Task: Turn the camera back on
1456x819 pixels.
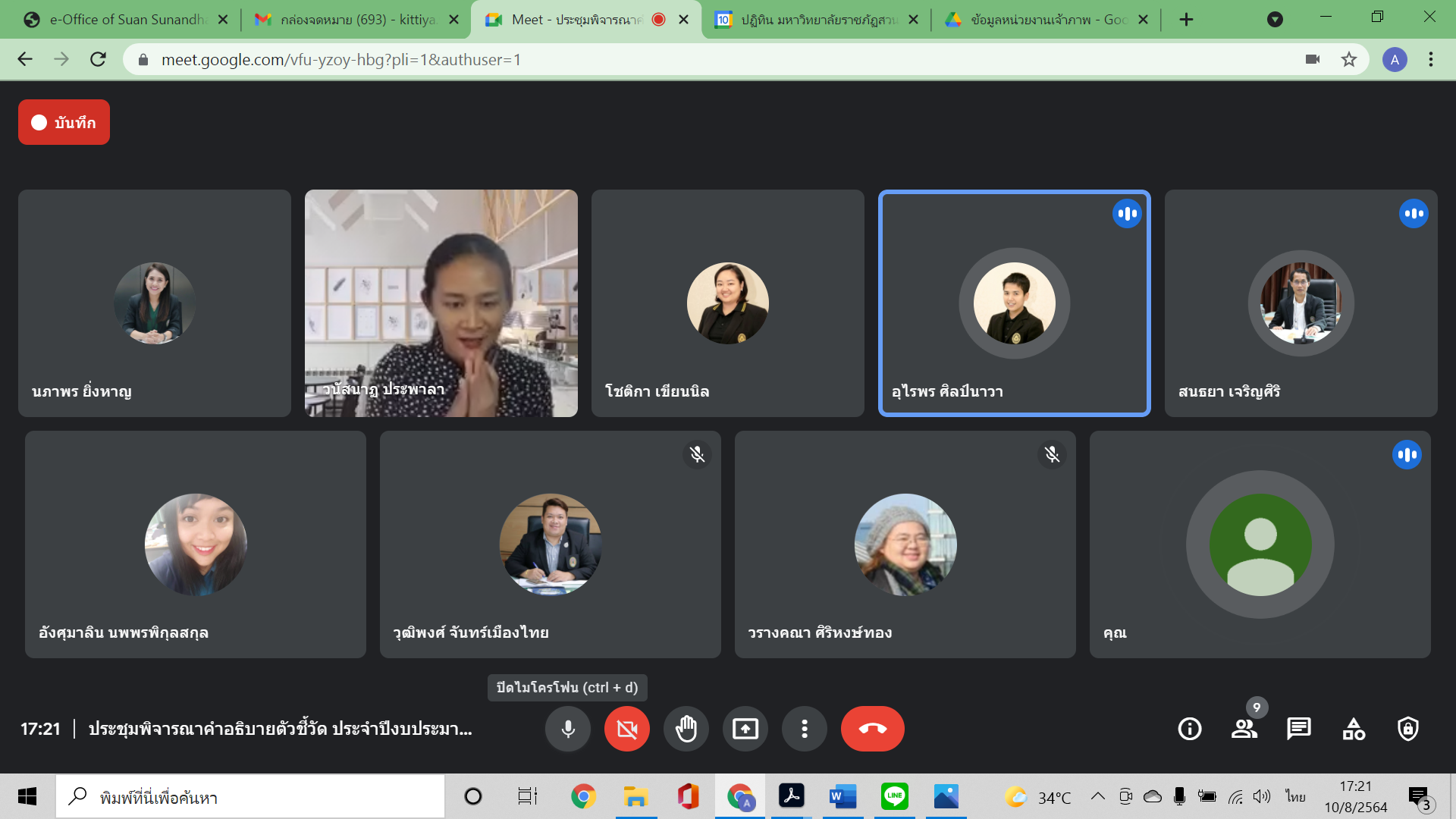Action: pyautogui.click(x=626, y=729)
